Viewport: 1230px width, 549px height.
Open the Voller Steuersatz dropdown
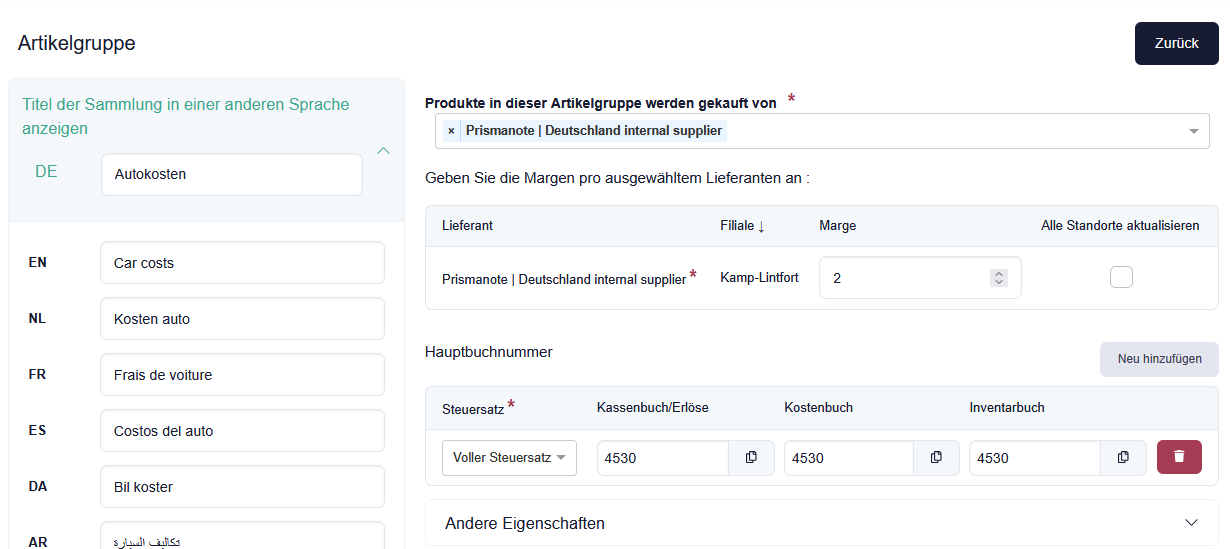(509, 458)
